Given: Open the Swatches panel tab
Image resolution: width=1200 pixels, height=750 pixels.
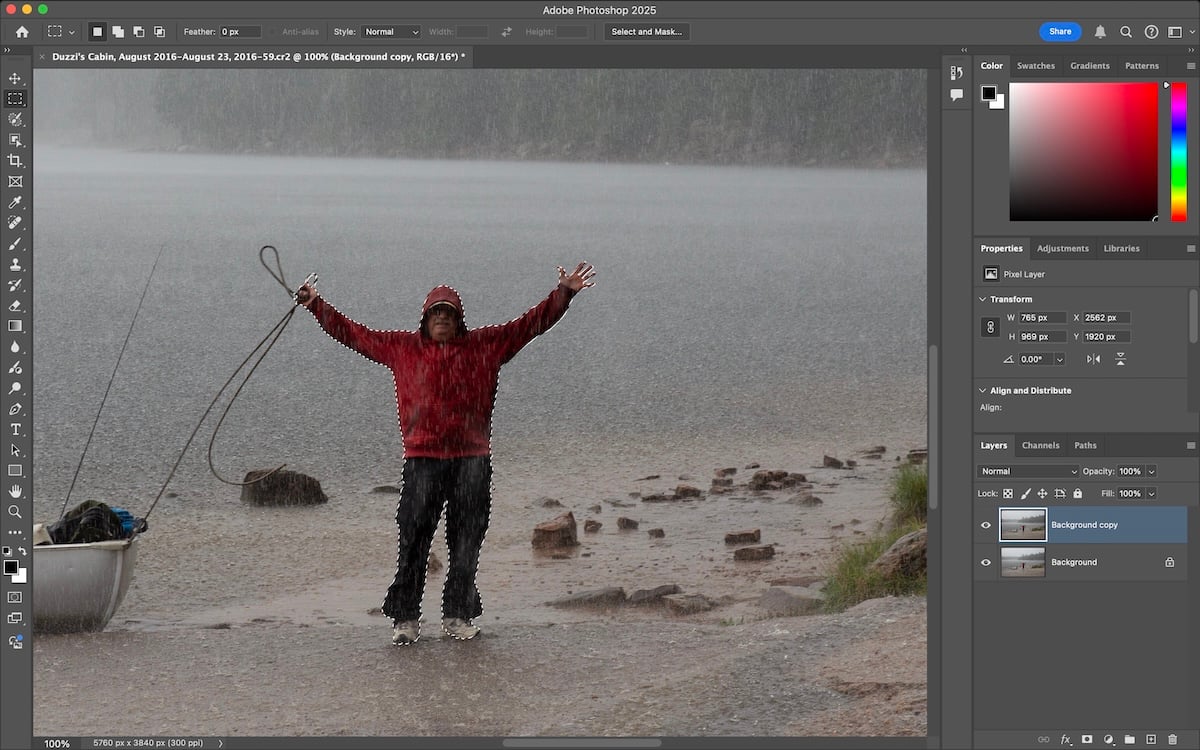Looking at the screenshot, I should tap(1036, 65).
